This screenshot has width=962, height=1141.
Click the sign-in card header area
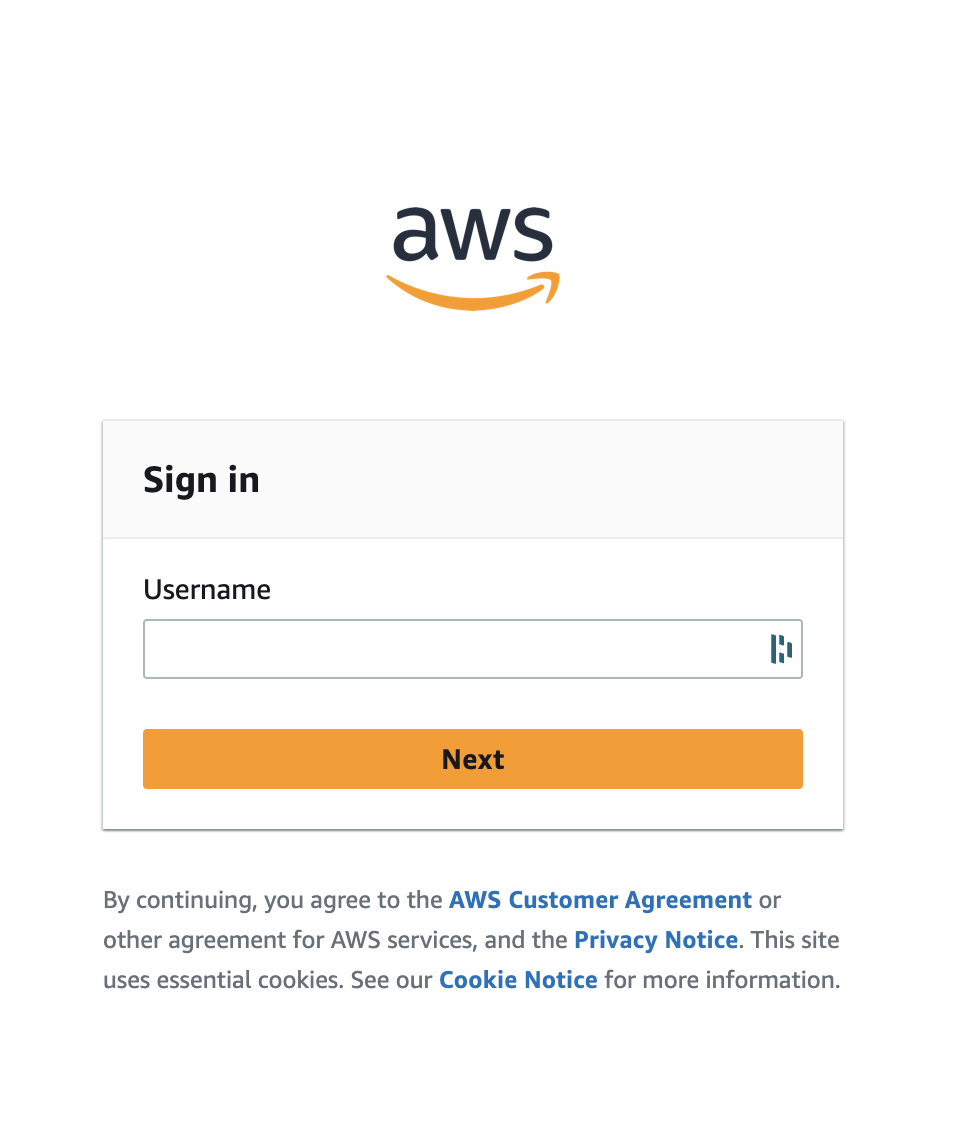coord(472,479)
